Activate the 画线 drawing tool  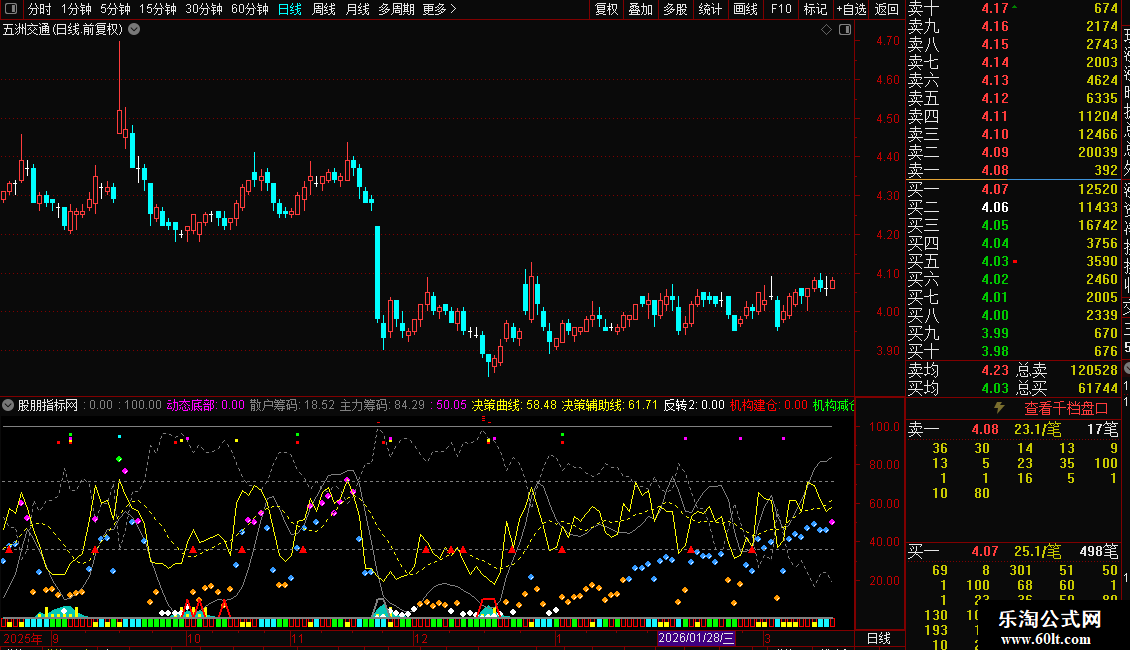[745, 9]
